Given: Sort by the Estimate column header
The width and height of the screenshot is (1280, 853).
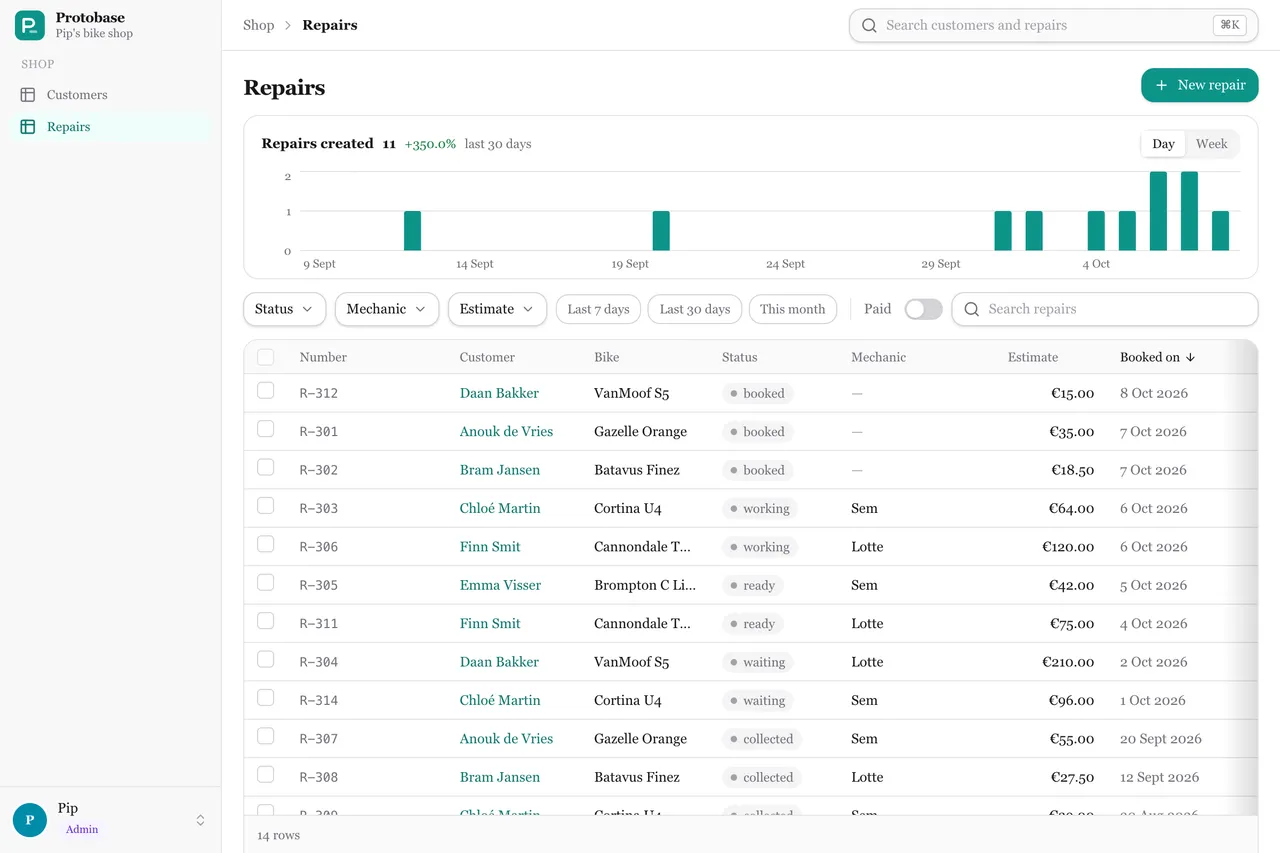Looking at the screenshot, I should pos(1032,357).
